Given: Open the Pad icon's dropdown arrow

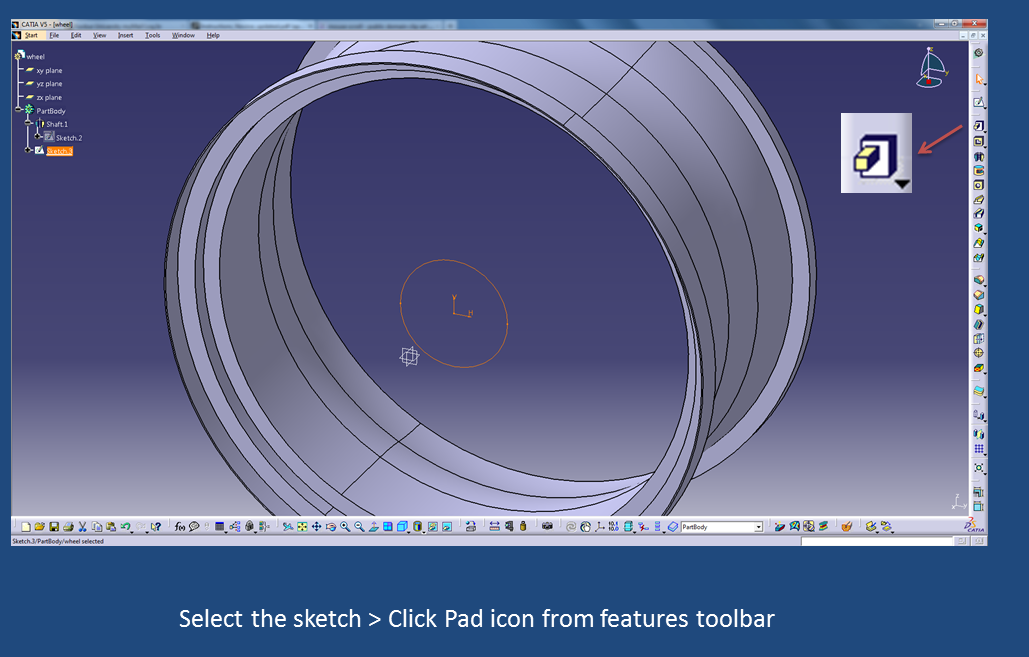Looking at the screenshot, I should (903, 184).
